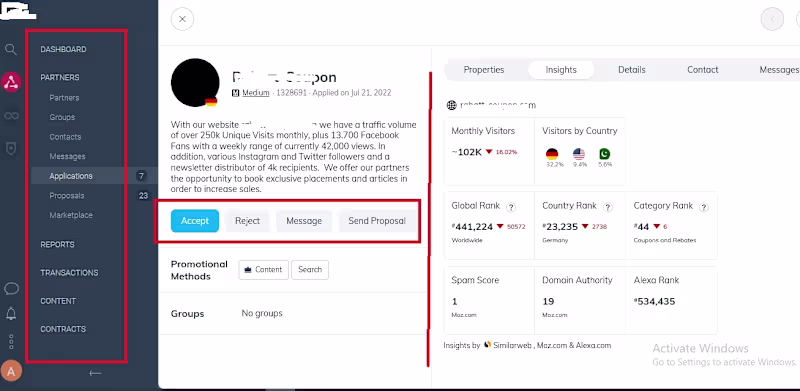The width and height of the screenshot is (800, 391).
Task: Click the Message button
Action: pos(304,221)
